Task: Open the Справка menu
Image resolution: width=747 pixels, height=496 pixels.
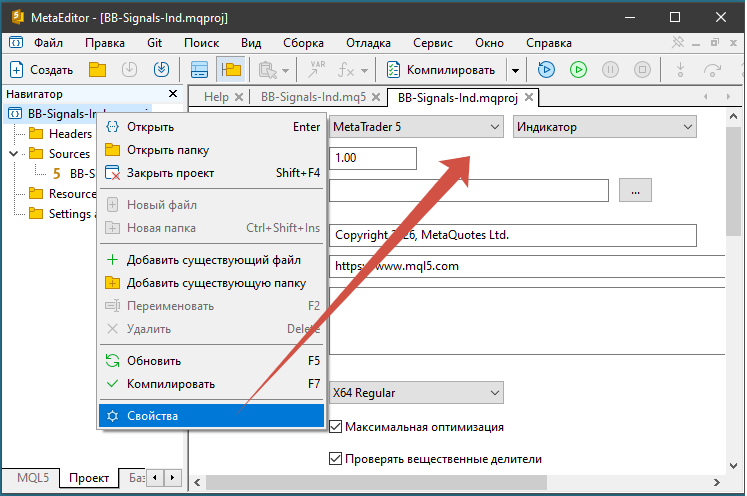Action: pyautogui.click(x=549, y=43)
